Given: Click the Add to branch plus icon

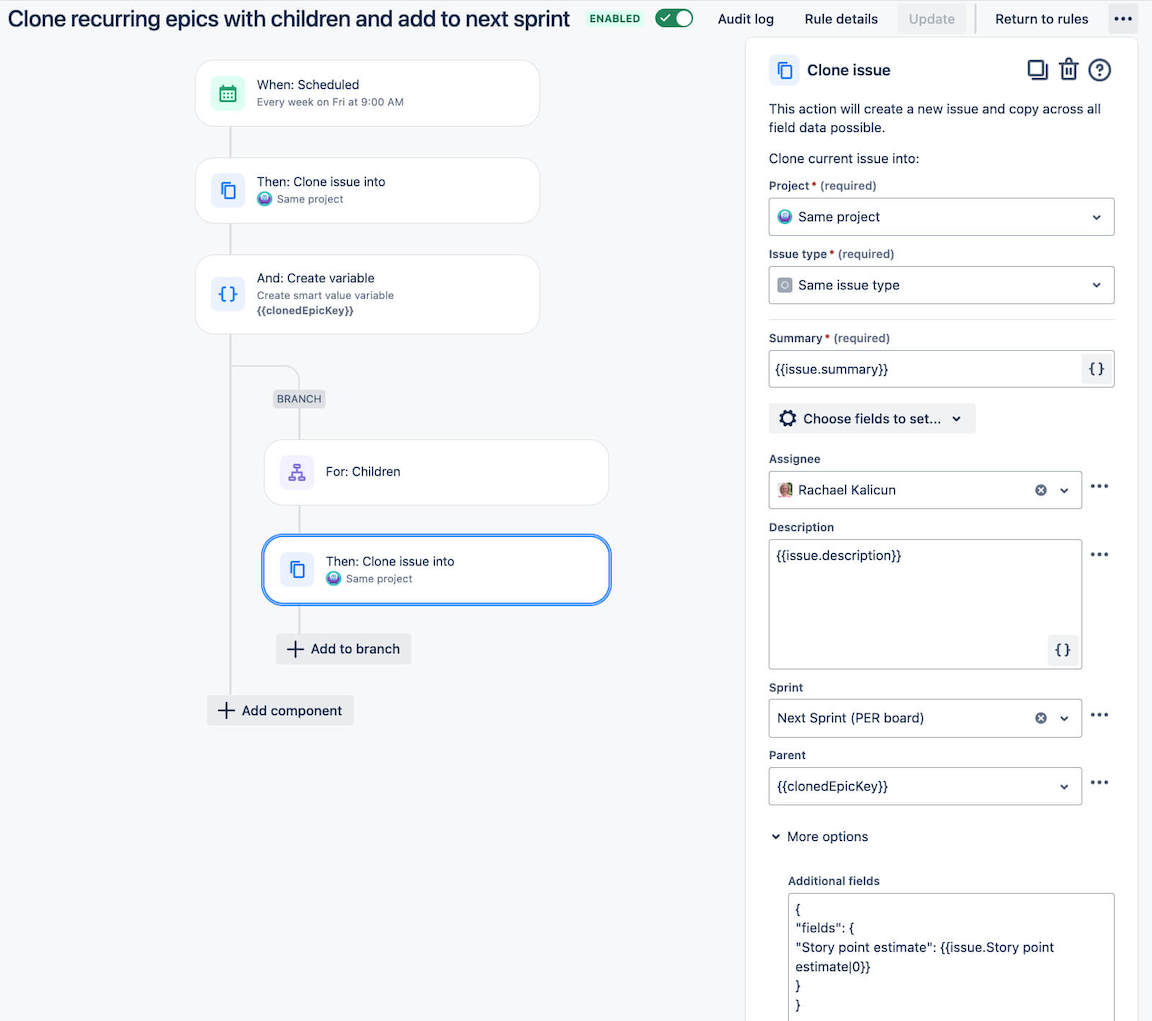Looking at the screenshot, I should click(295, 649).
